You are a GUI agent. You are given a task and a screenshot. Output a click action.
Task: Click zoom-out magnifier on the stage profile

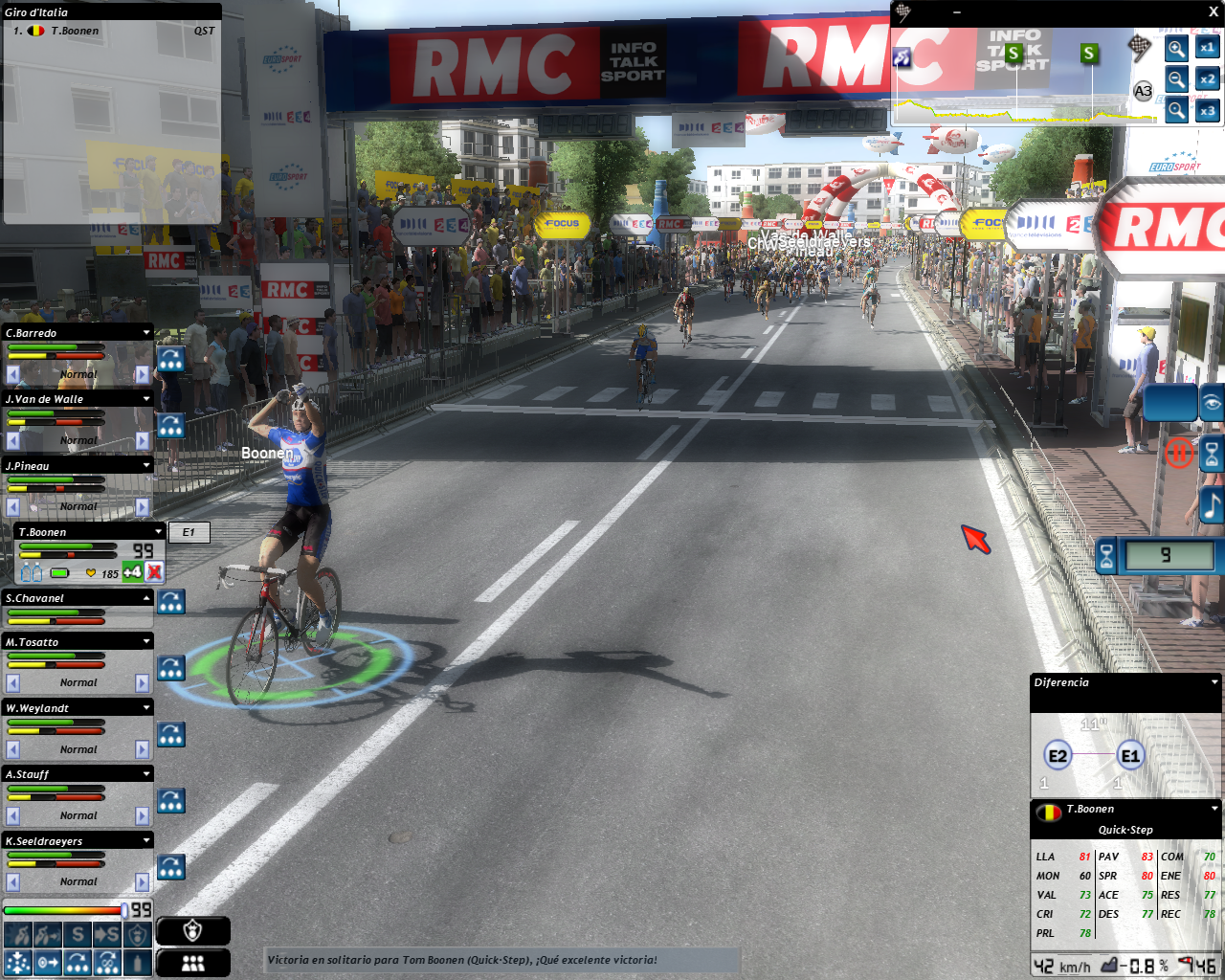point(1176,79)
